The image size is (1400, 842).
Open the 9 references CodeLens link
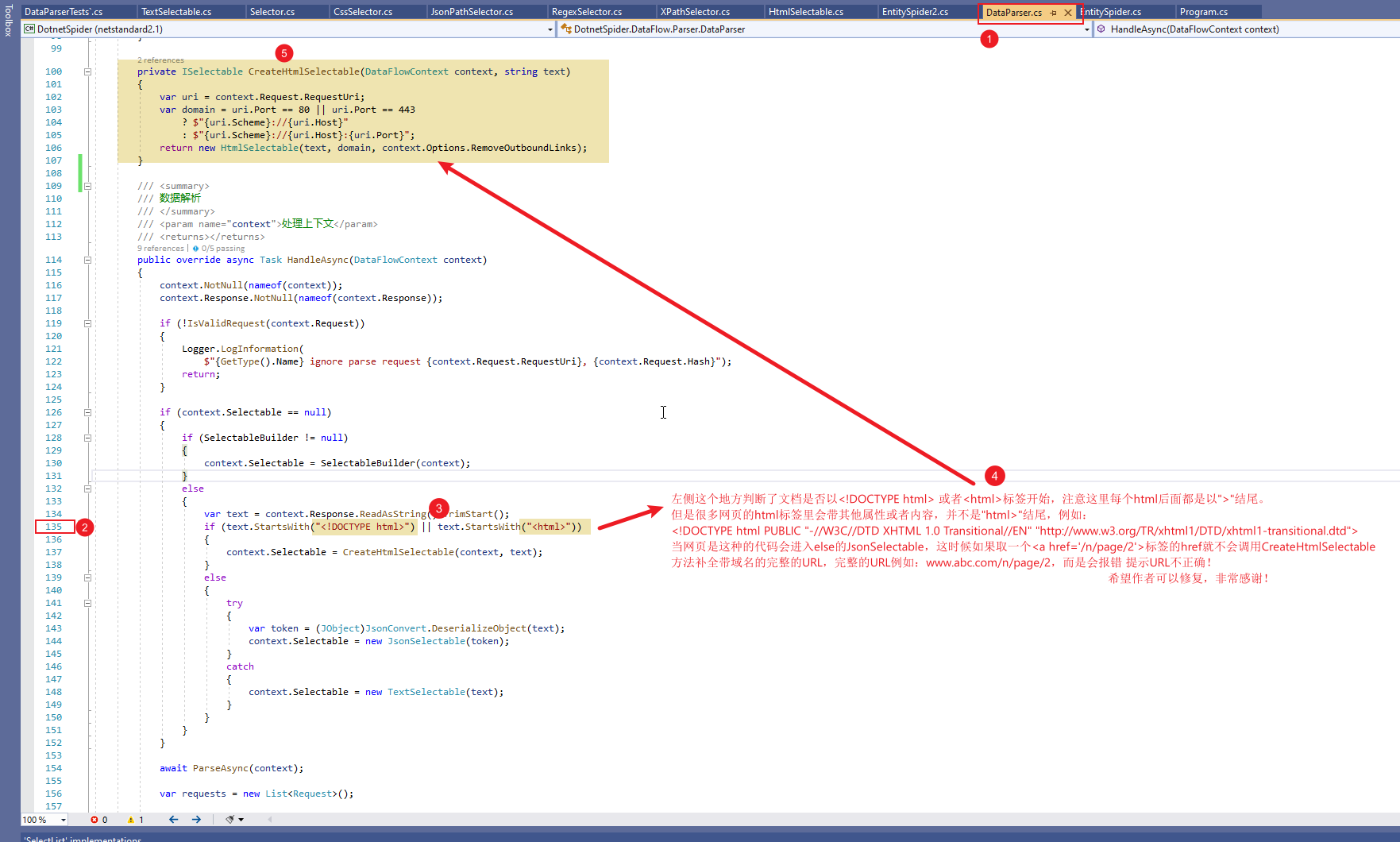click(x=160, y=248)
